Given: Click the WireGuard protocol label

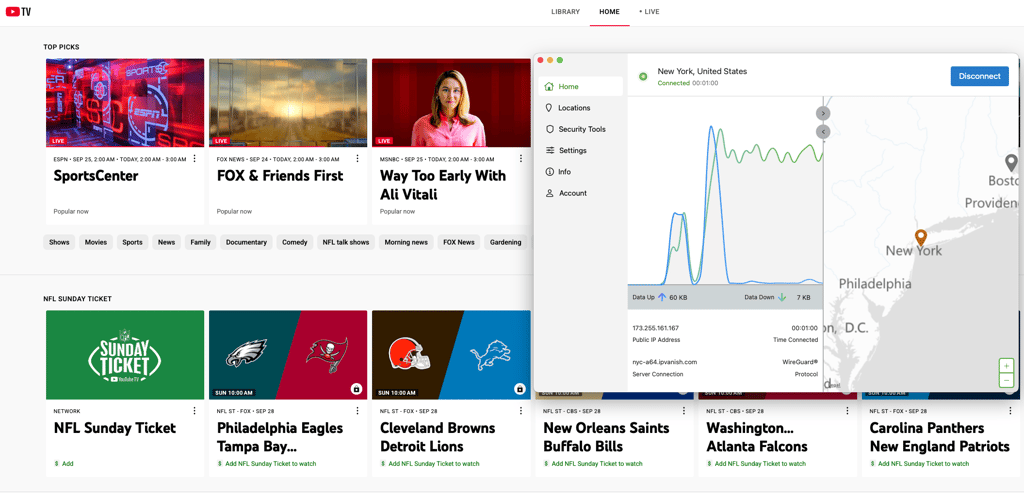Looking at the screenshot, I should point(800,362).
